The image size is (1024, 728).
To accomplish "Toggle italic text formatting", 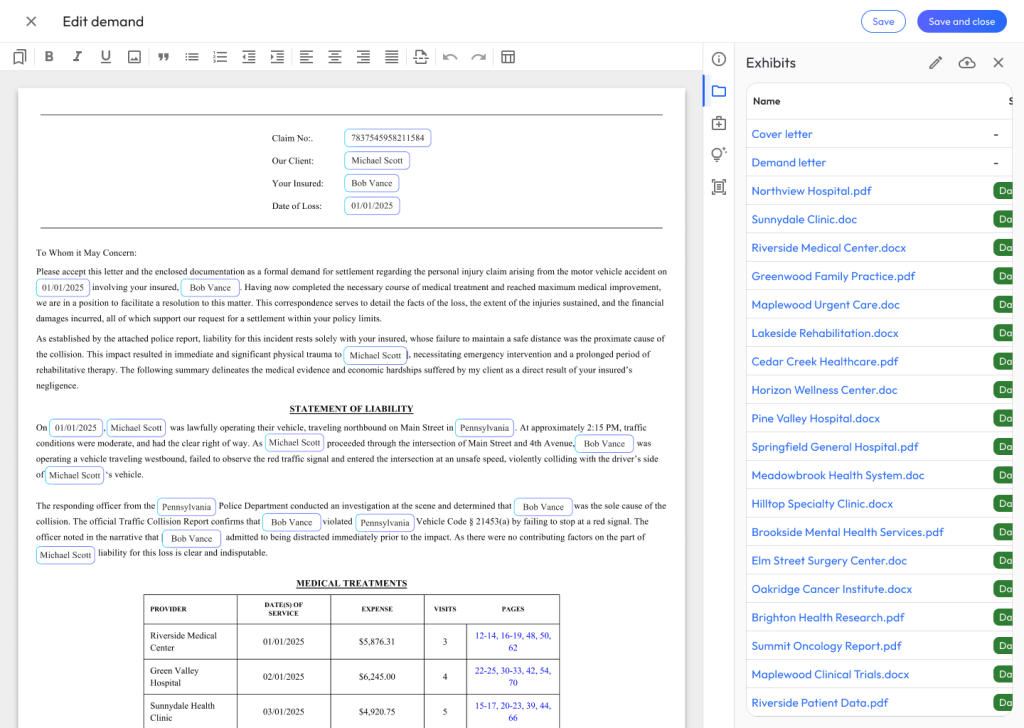I will click(77, 57).
